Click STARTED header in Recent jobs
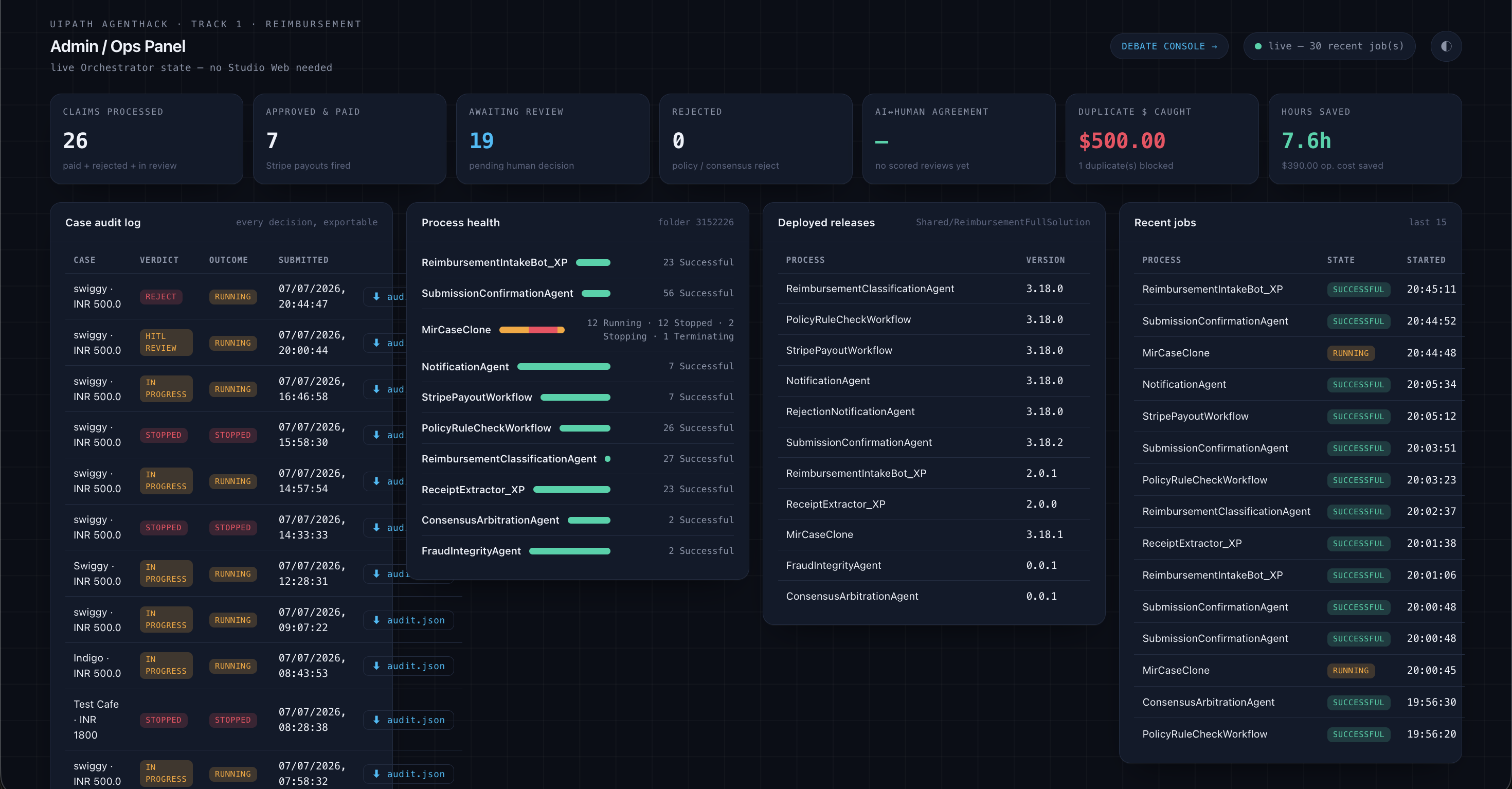The image size is (1512, 789). (1426, 260)
